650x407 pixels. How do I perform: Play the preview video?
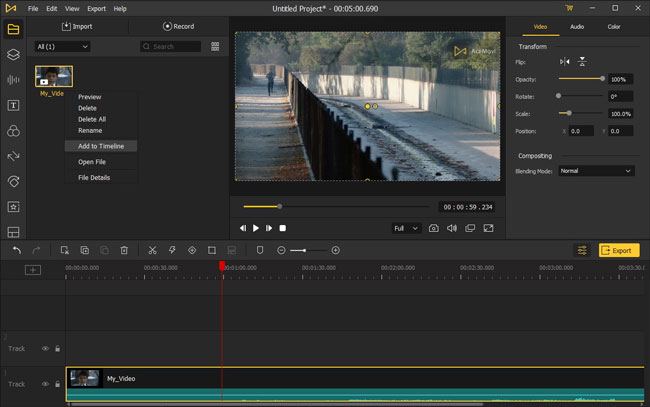tap(256, 228)
